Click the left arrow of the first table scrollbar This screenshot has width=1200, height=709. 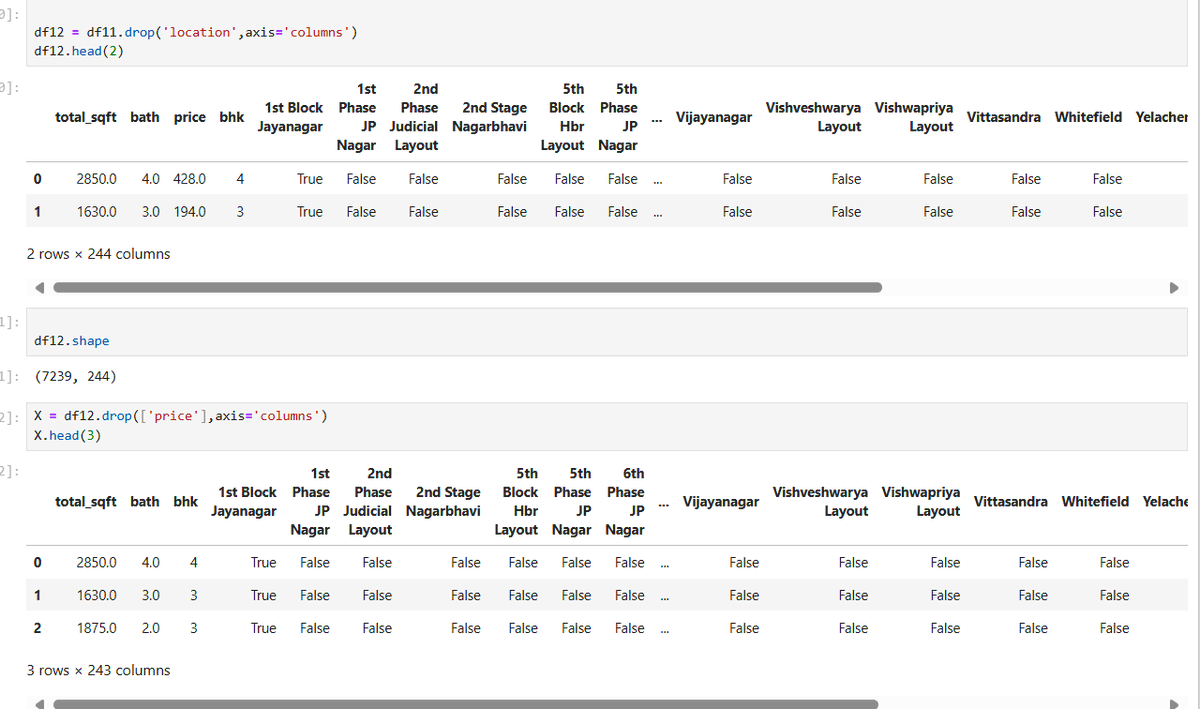pos(39,287)
